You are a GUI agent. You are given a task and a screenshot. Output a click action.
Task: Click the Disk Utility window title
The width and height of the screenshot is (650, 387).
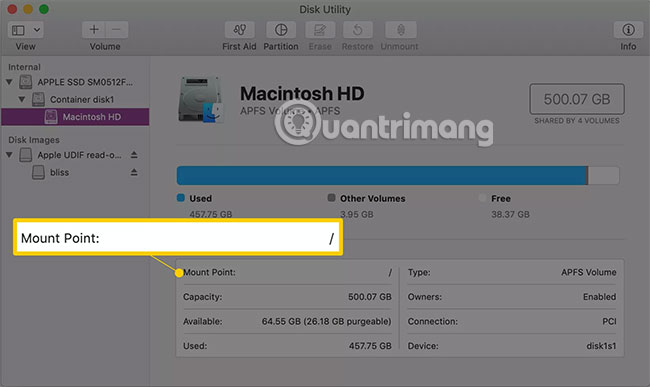click(x=325, y=9)
